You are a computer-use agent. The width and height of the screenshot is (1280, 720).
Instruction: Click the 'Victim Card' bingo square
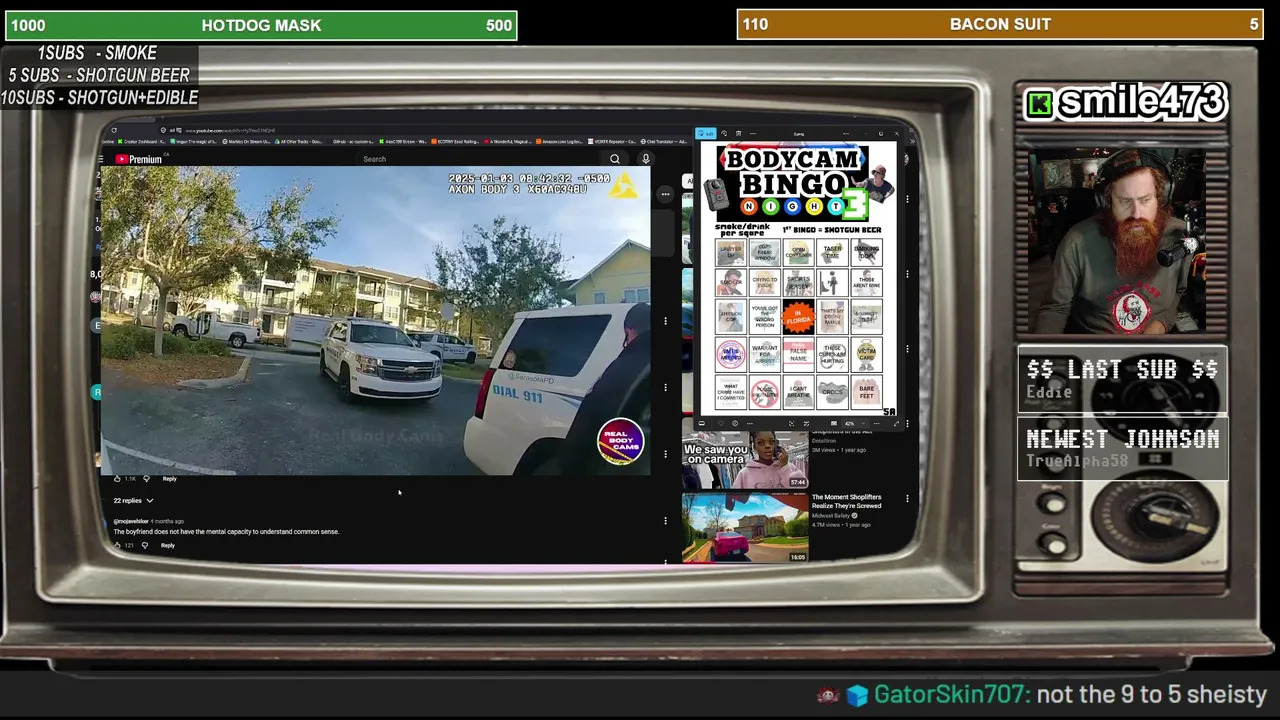[866, 355]
